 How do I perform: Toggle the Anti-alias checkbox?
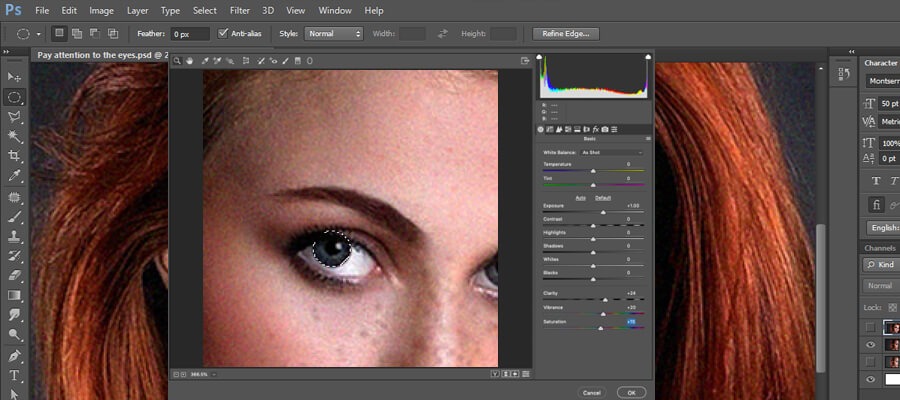click(x=223, y=33)
